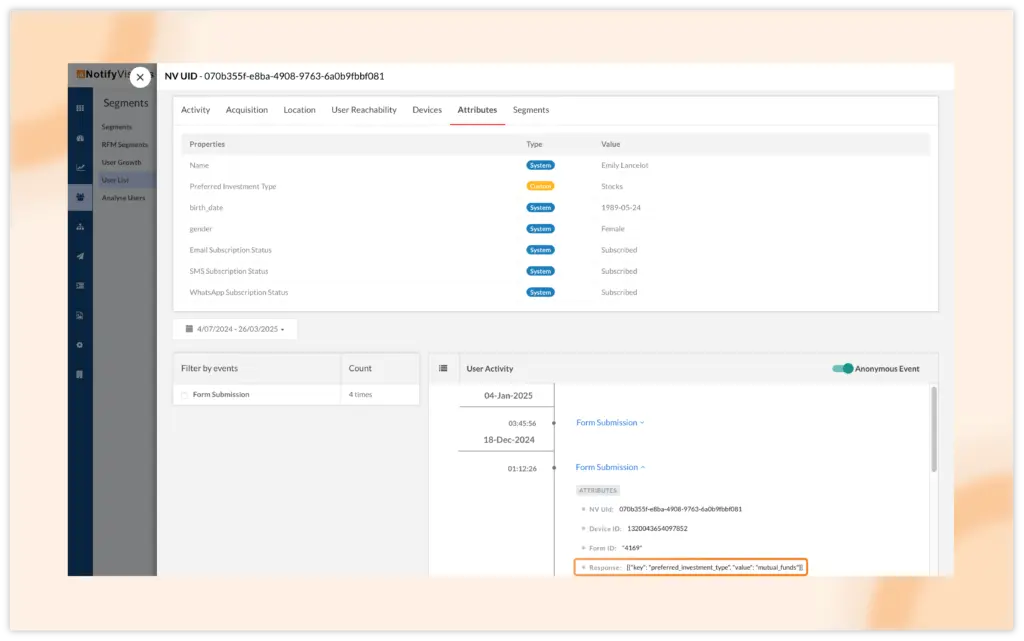Open the grid dashboard icon in sidebar
Image resolution: width=1024 pixels, height=641 pixels.
point(80,107)
